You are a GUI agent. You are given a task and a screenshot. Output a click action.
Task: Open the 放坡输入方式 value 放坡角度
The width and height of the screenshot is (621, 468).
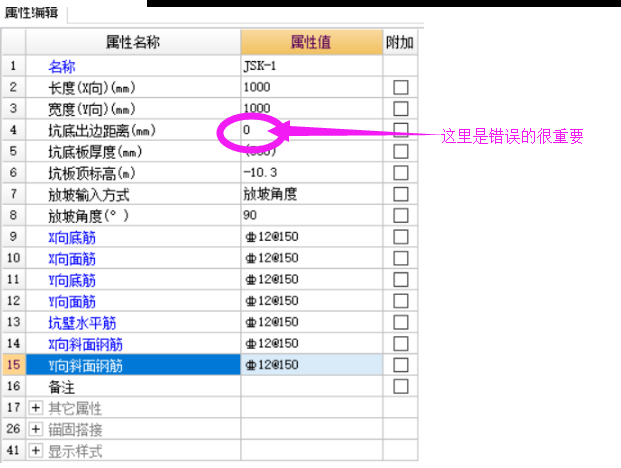coord(311,194)
